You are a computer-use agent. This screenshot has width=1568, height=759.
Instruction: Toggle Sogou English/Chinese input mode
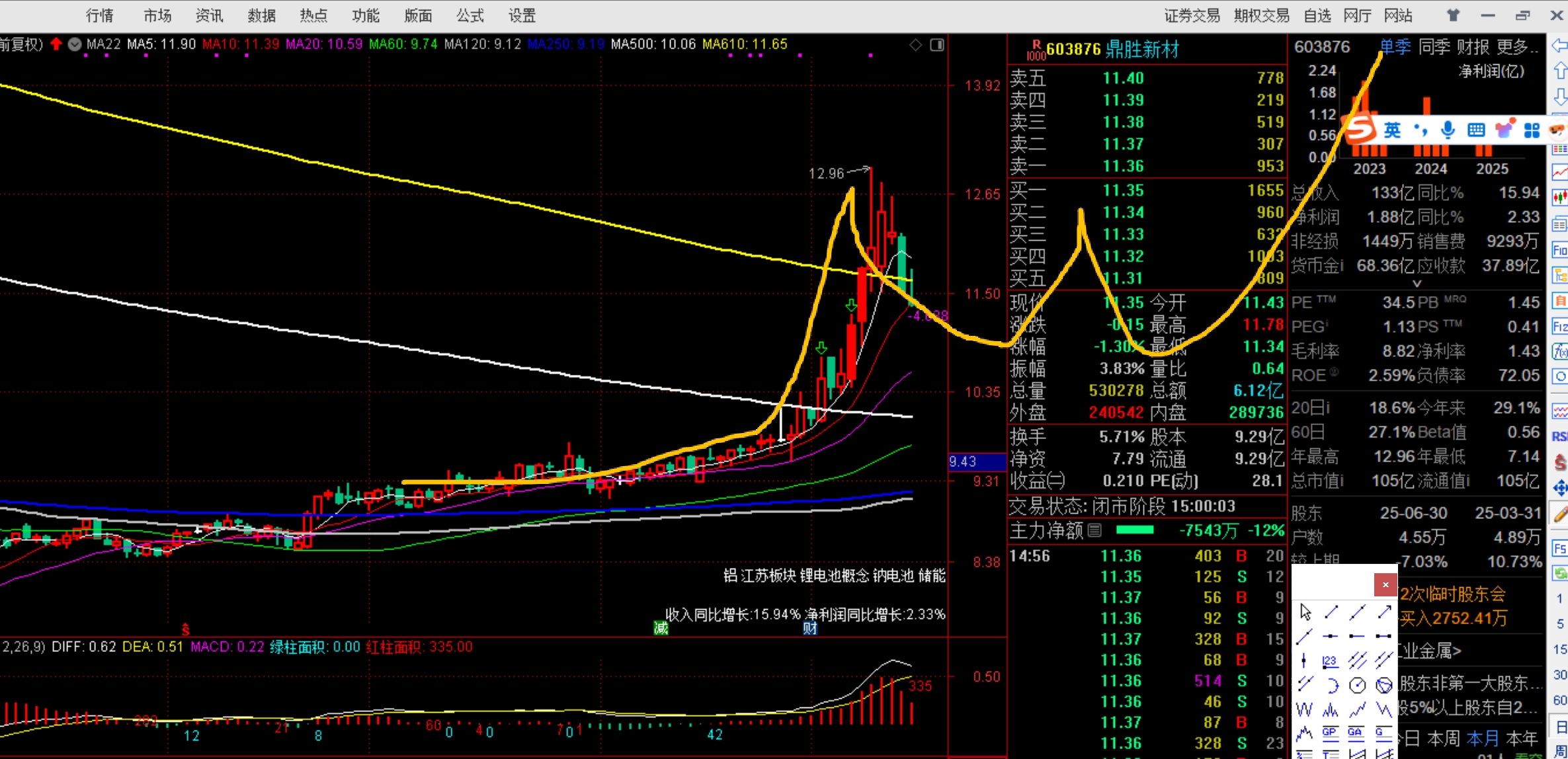coord(1393,130)
